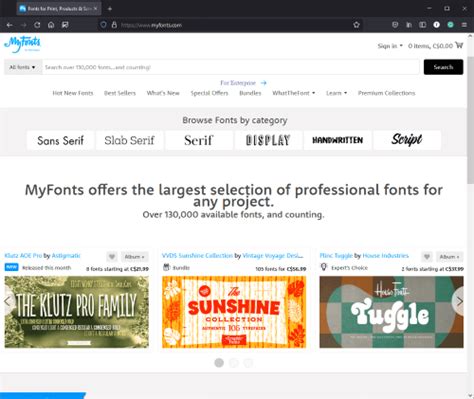
Task: Open Bundles menu item
Action: click(x=250, y=93)
